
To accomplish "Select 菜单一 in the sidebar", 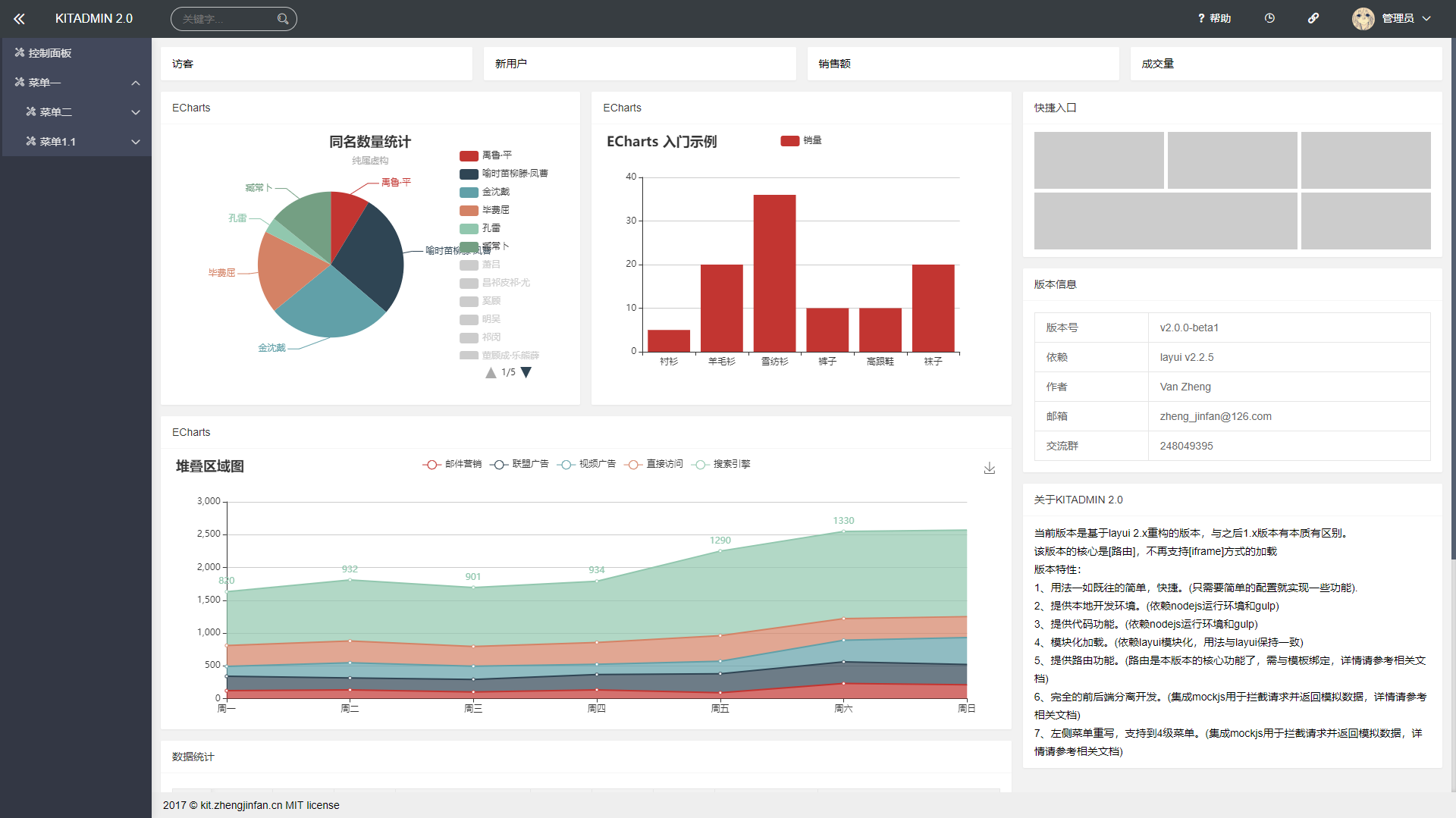I will pyautogui.click(x=76, y=82).
